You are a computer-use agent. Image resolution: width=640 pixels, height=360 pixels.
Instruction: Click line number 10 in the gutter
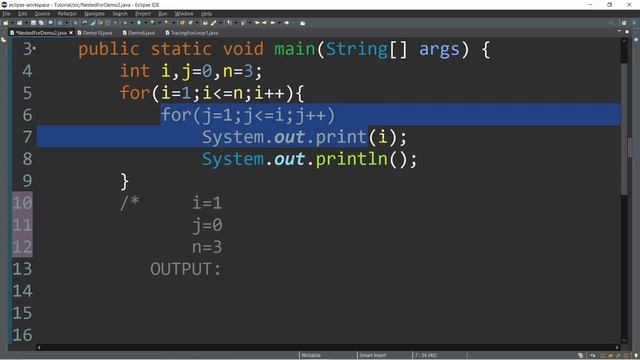[x=22, y=203]
